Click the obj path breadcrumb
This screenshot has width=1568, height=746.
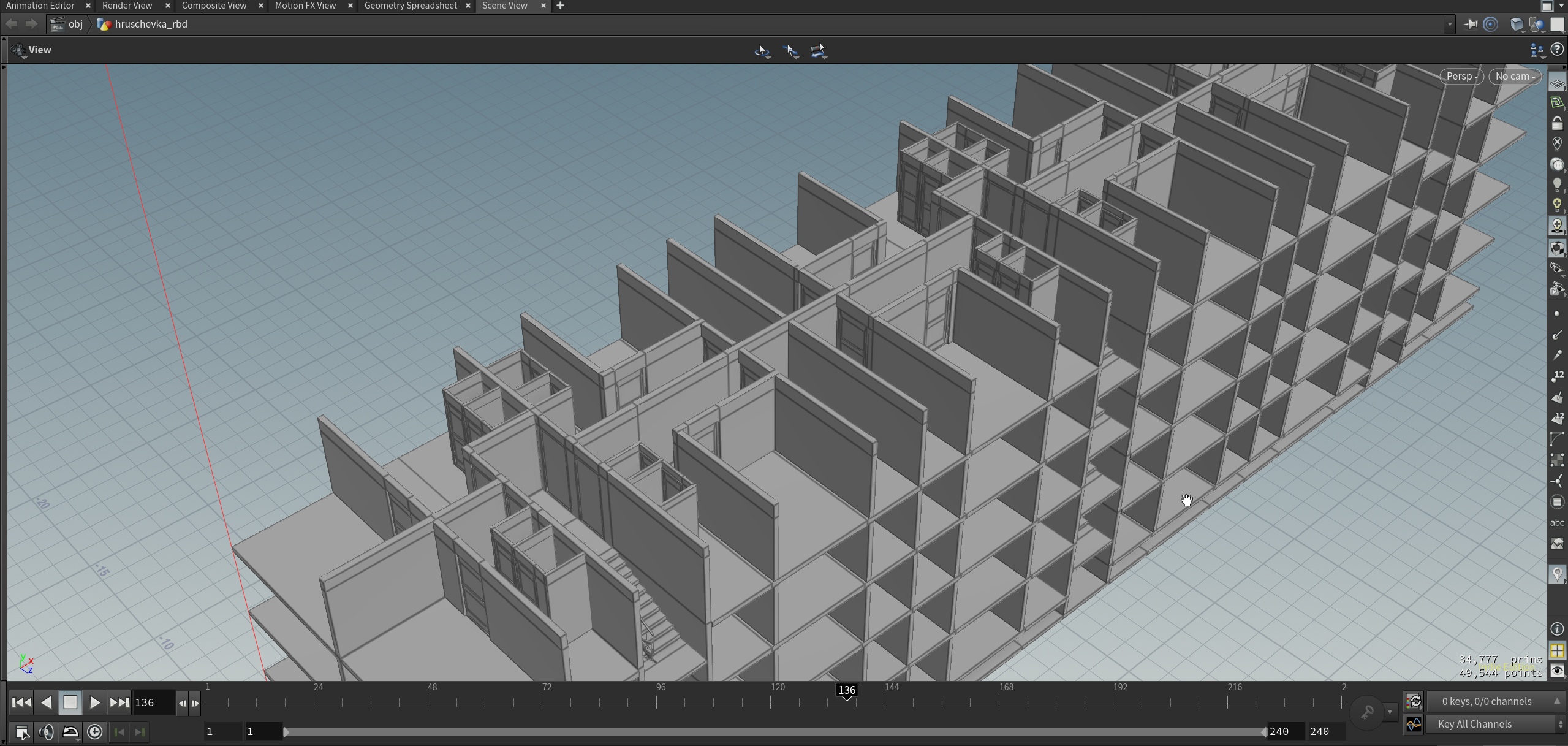click(75, 24)
